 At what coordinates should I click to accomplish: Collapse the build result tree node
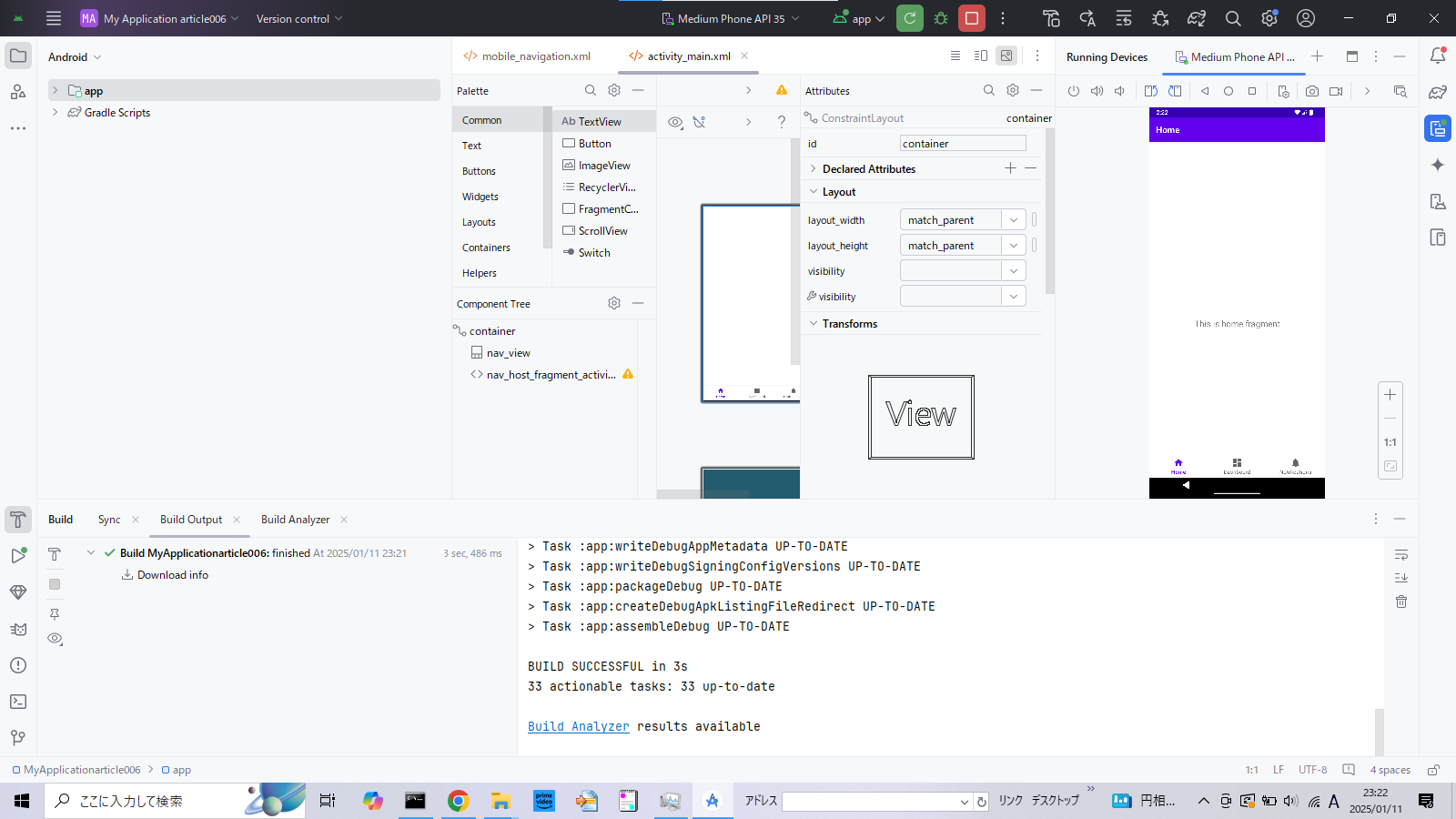point(91,552)
